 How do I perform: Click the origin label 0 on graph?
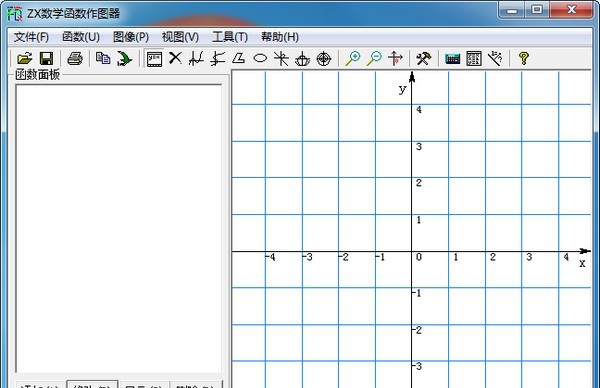[x=419, y=257]
